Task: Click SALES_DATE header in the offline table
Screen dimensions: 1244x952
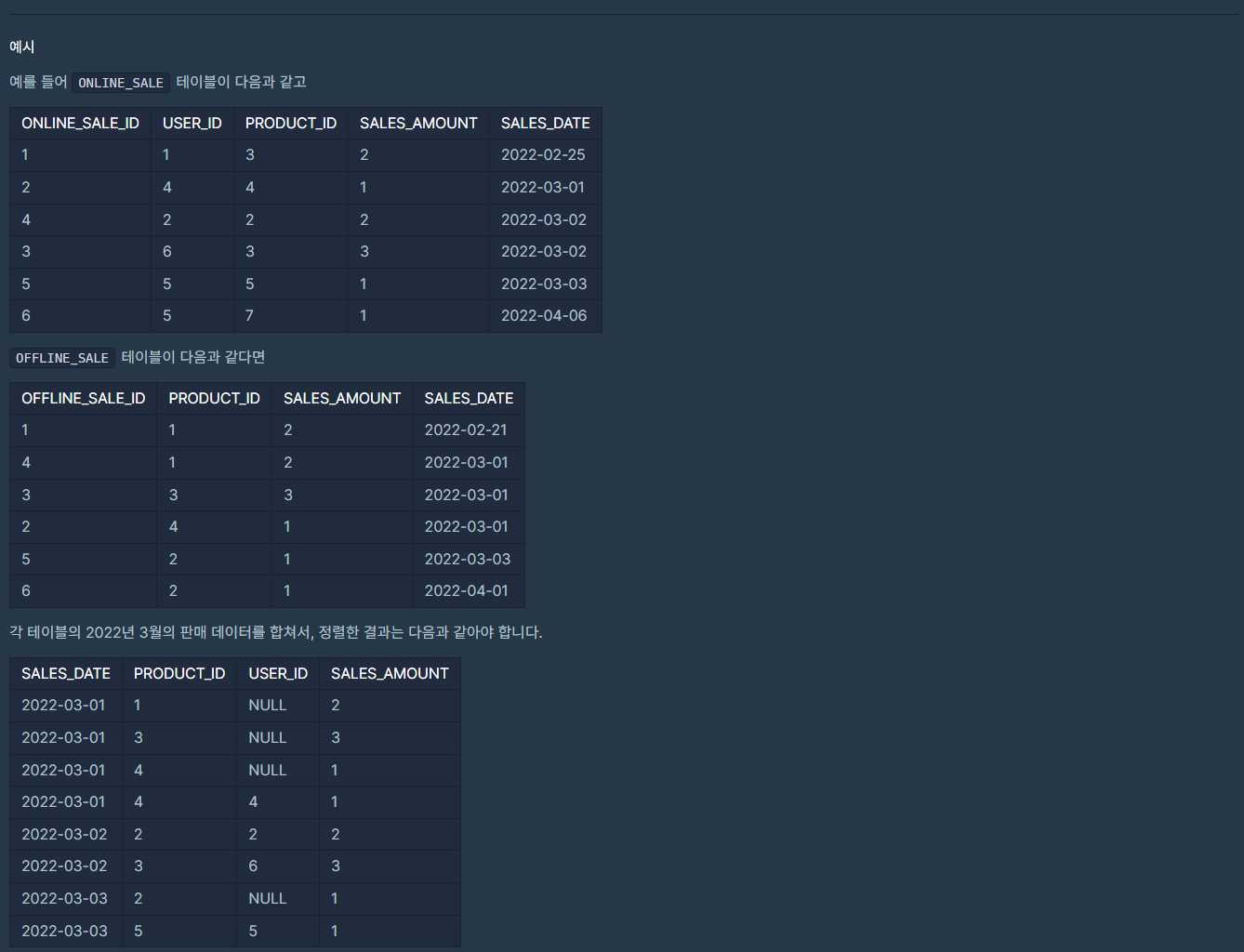Action: coord(469,398)
